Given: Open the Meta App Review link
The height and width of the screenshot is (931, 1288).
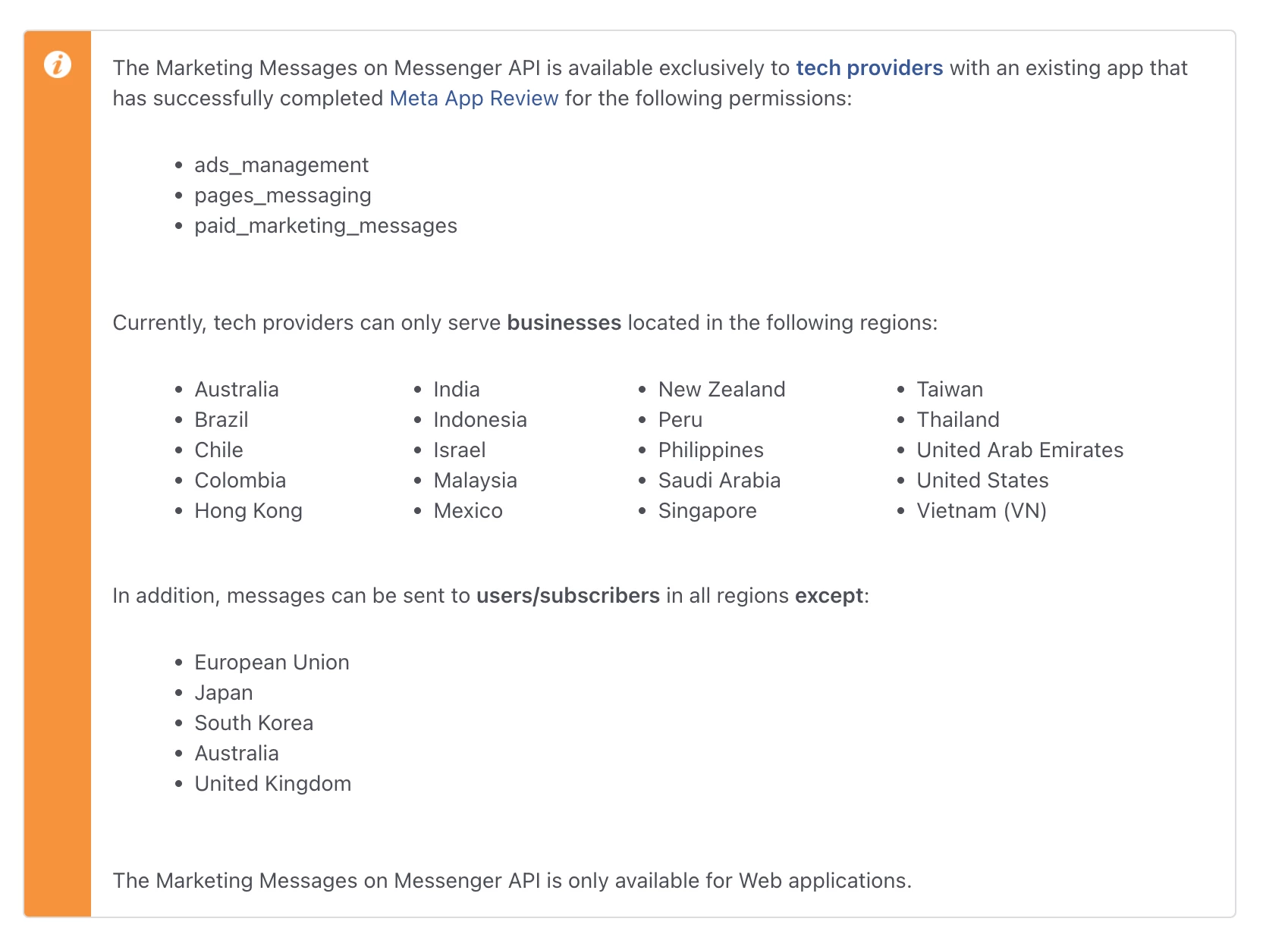Looking at the screenshot, I should [x=473, y=99].
